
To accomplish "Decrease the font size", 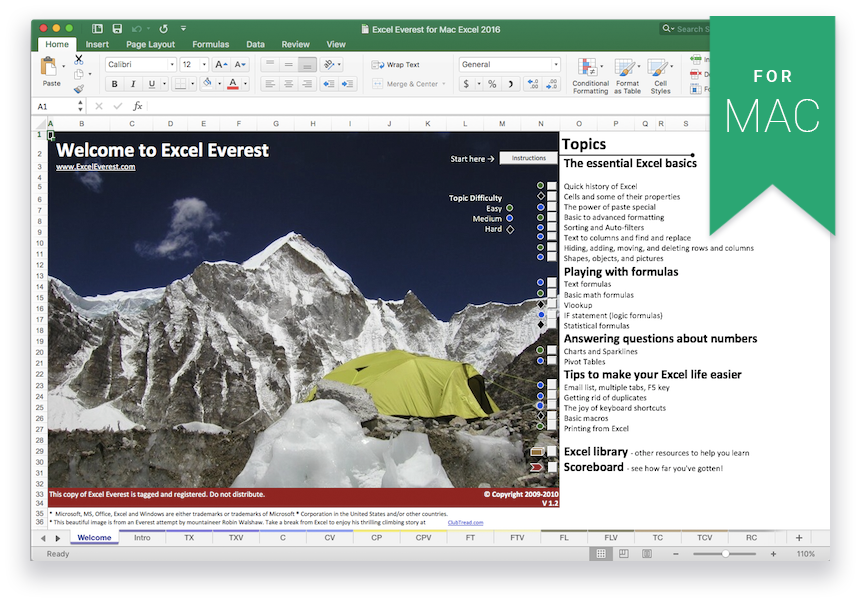I will click(240, 65).
